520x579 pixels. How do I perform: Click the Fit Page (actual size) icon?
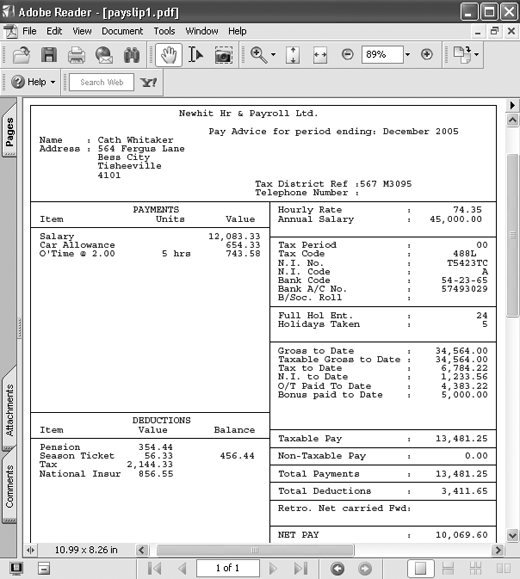point(292,55)
